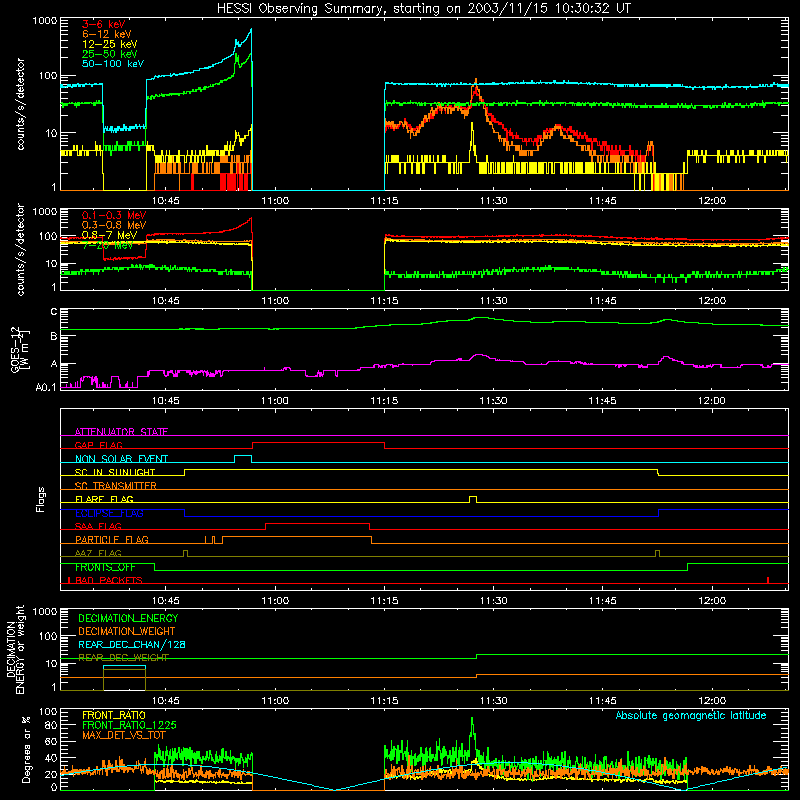Click the 'A0.1' tick label on GOES axis
Viewport: 800px width, 800px height.
pyautogui.click(x=46, y=387)
